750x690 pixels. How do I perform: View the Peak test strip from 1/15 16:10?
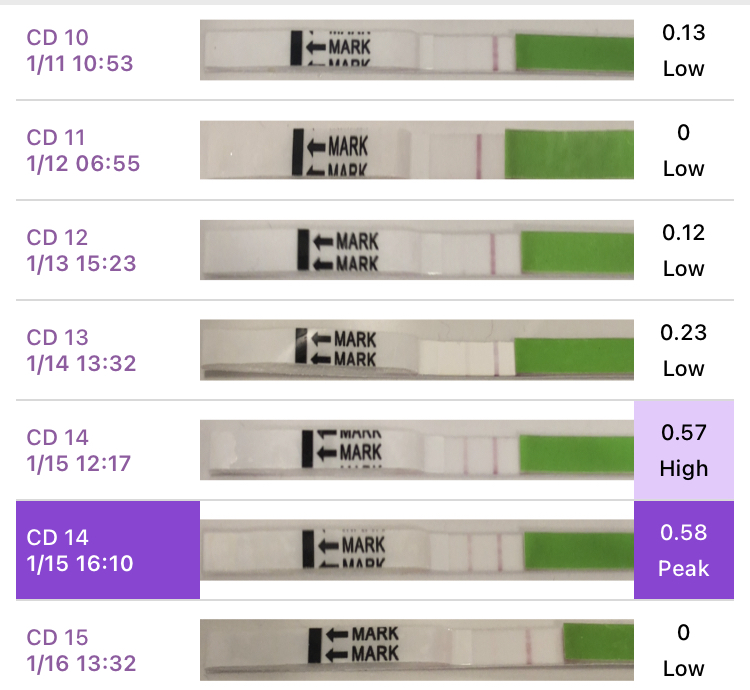click(418, 550)
